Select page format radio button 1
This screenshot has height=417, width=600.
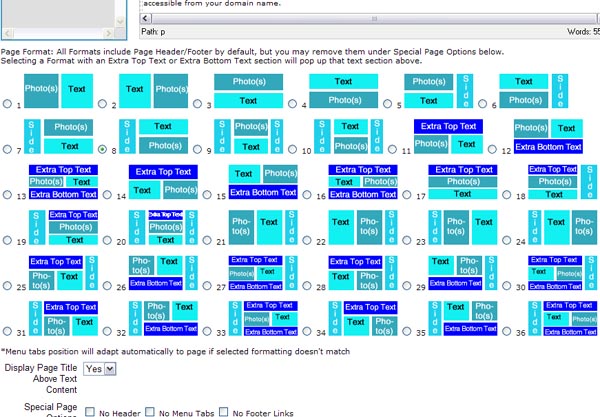7,104
